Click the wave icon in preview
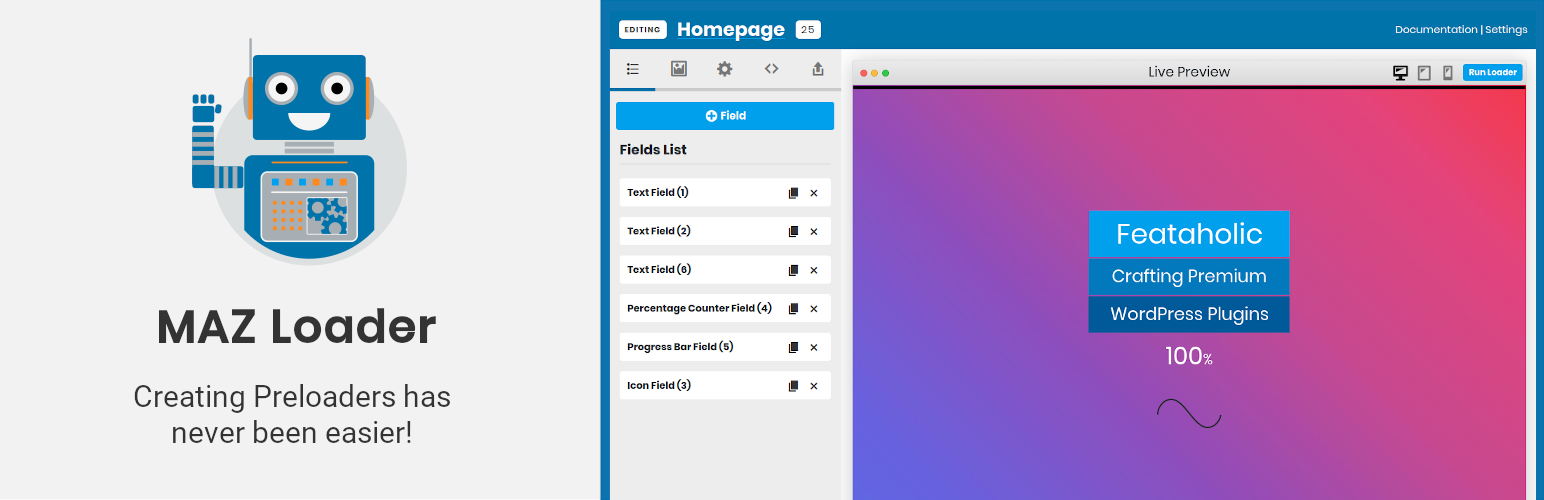The width and height of the screenshot is (1544, 500). [x=1189, y=412]
